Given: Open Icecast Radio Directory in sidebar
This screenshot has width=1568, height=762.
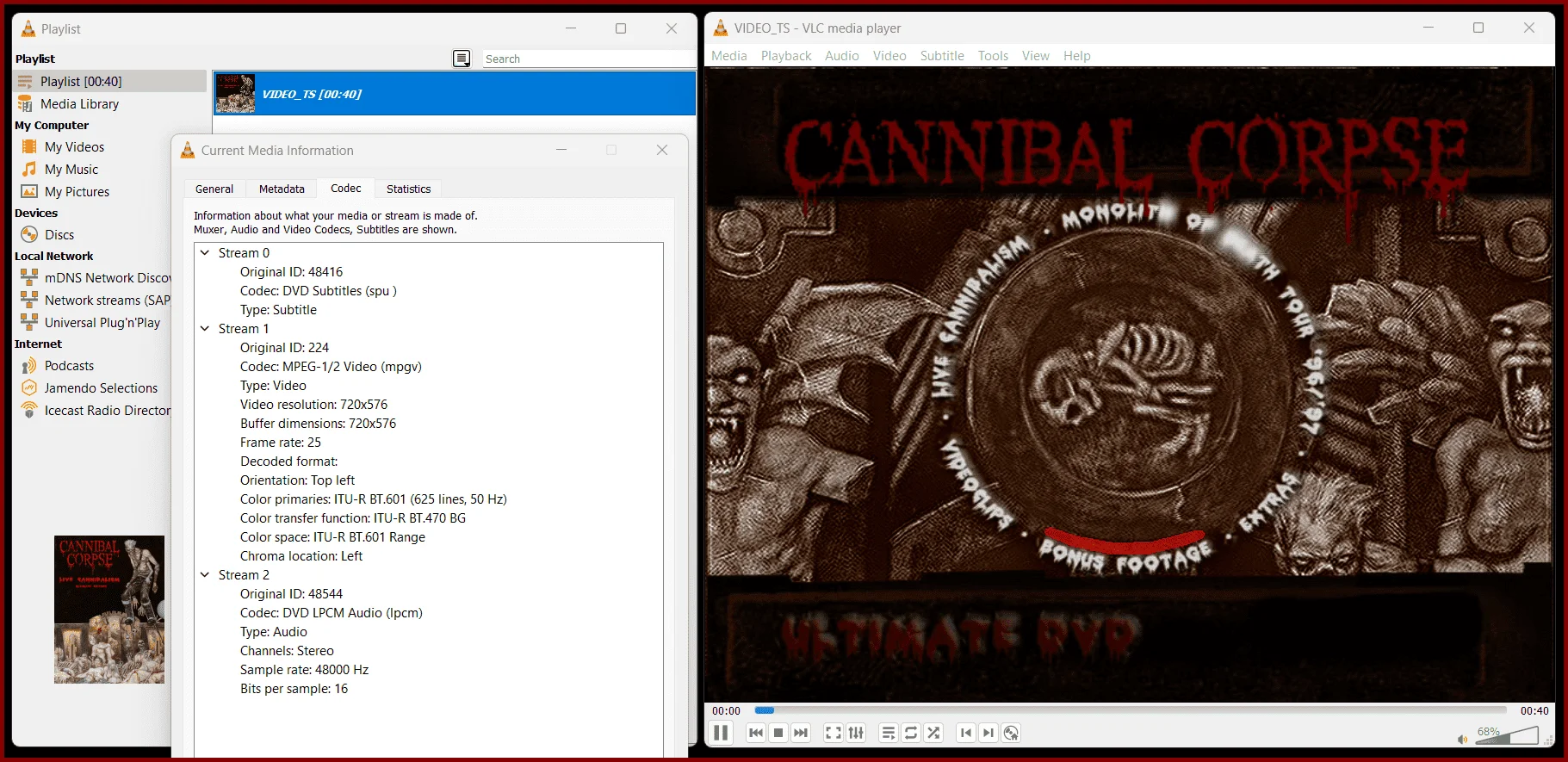Looking at the screenshot, I should pyautogui.click(x=95, y=410).
